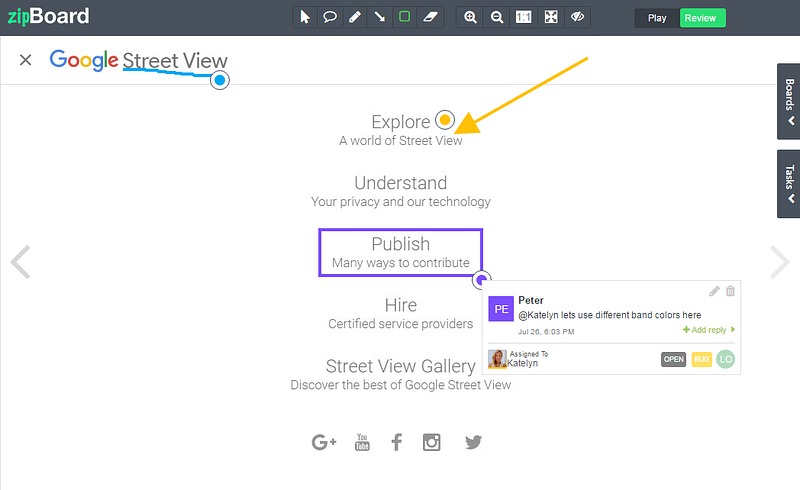Toggle annotation visibility eye icon
The height and width of the screenshot is (490, 800).
click(x=577, y=17)
